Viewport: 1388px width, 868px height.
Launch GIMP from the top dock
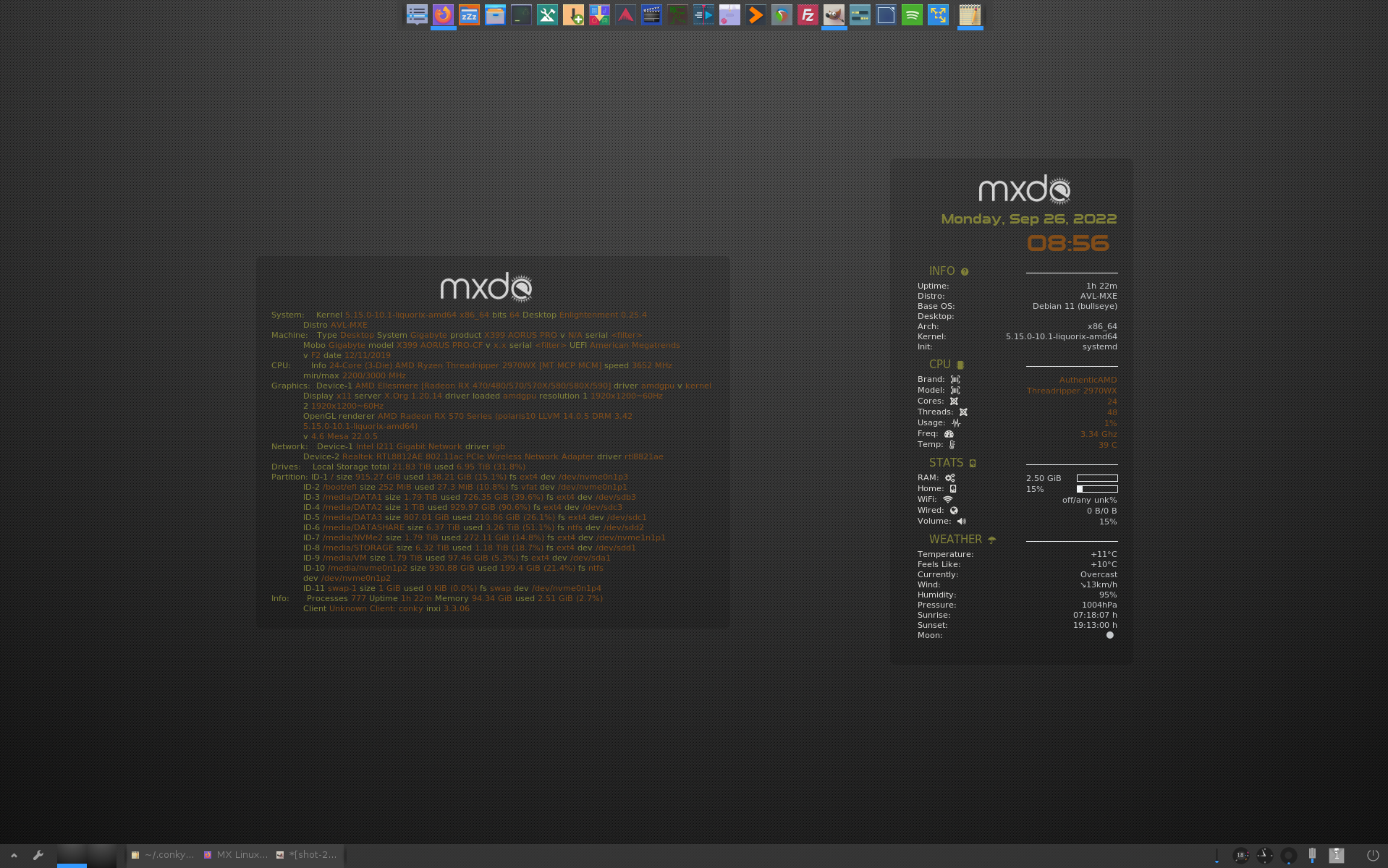[x=834, y=15]
